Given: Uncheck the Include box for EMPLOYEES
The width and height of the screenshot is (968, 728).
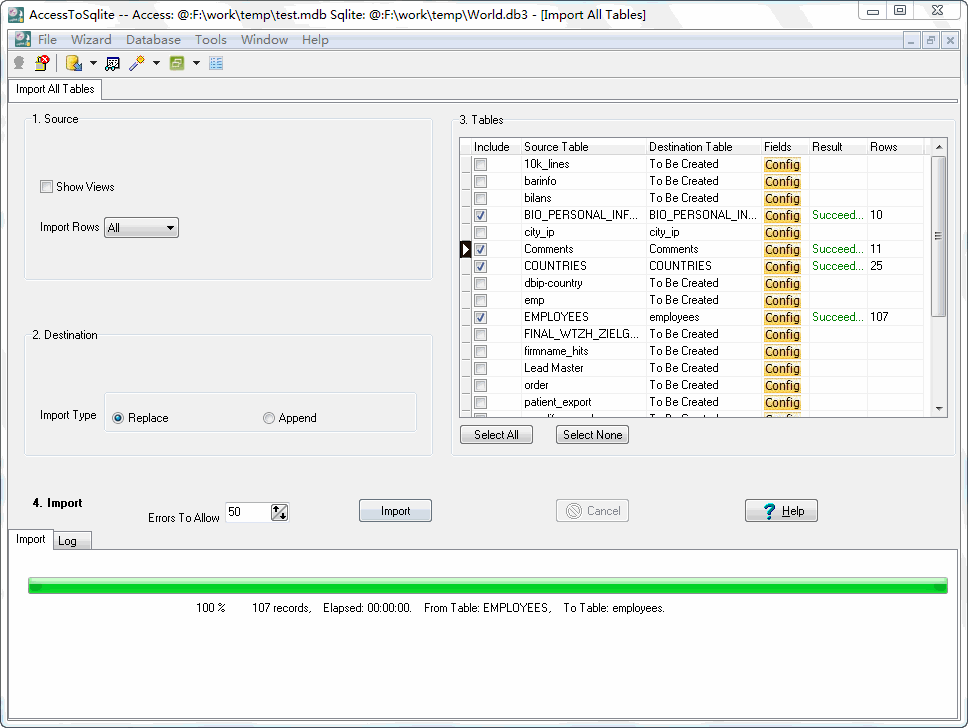Looking at the screenshot, I should tap(480, 317).
